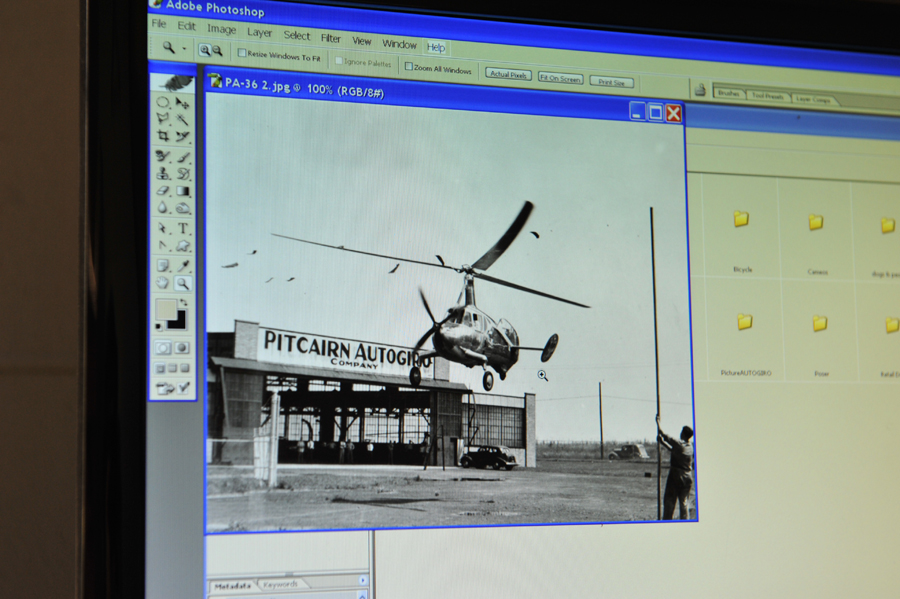900x599 pixels.
Task: Select the Hand tool
Action: click(x=164, y=284)
